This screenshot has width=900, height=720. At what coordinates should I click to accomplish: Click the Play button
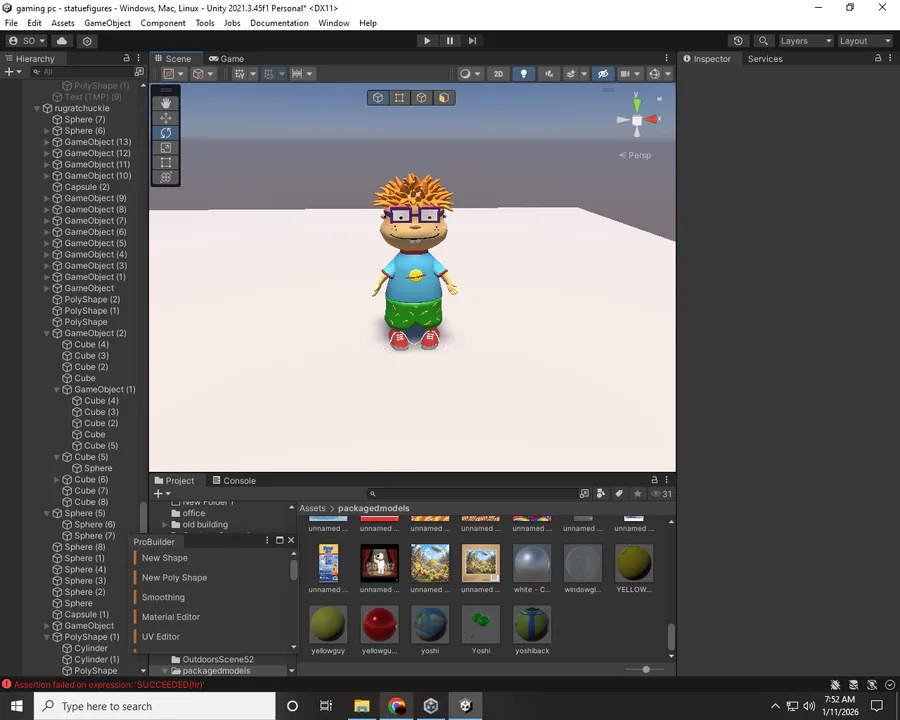(426, 41)
